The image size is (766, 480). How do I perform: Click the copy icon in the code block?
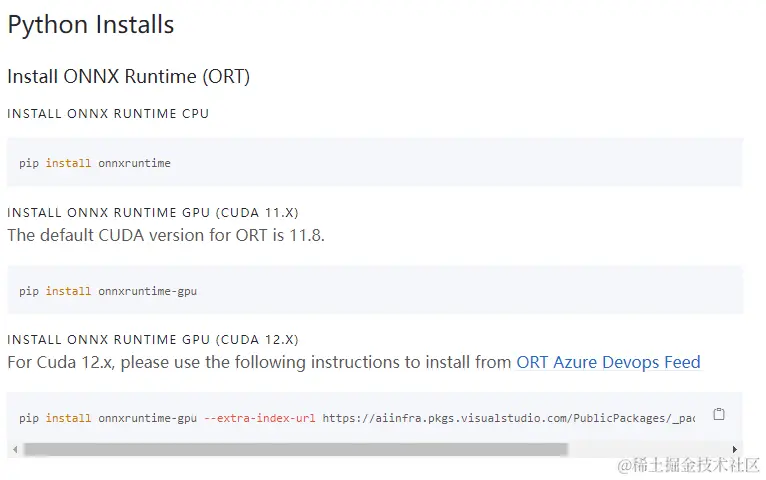pos(718,415)
